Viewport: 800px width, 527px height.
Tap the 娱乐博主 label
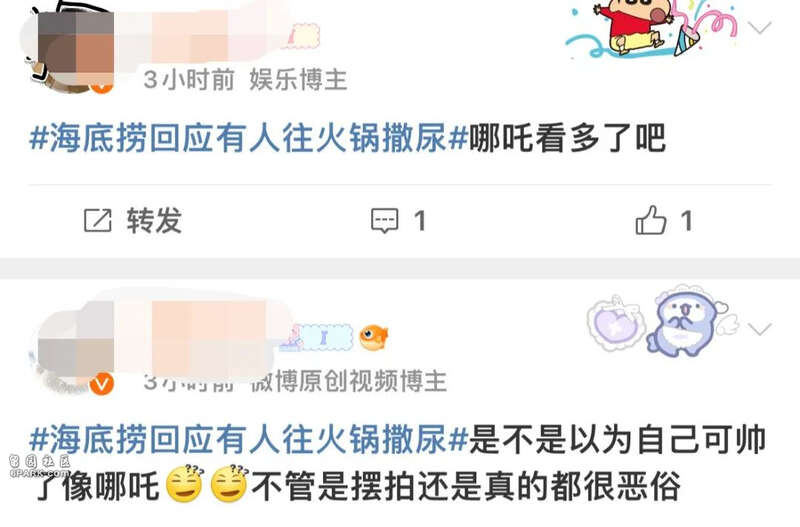298,80
